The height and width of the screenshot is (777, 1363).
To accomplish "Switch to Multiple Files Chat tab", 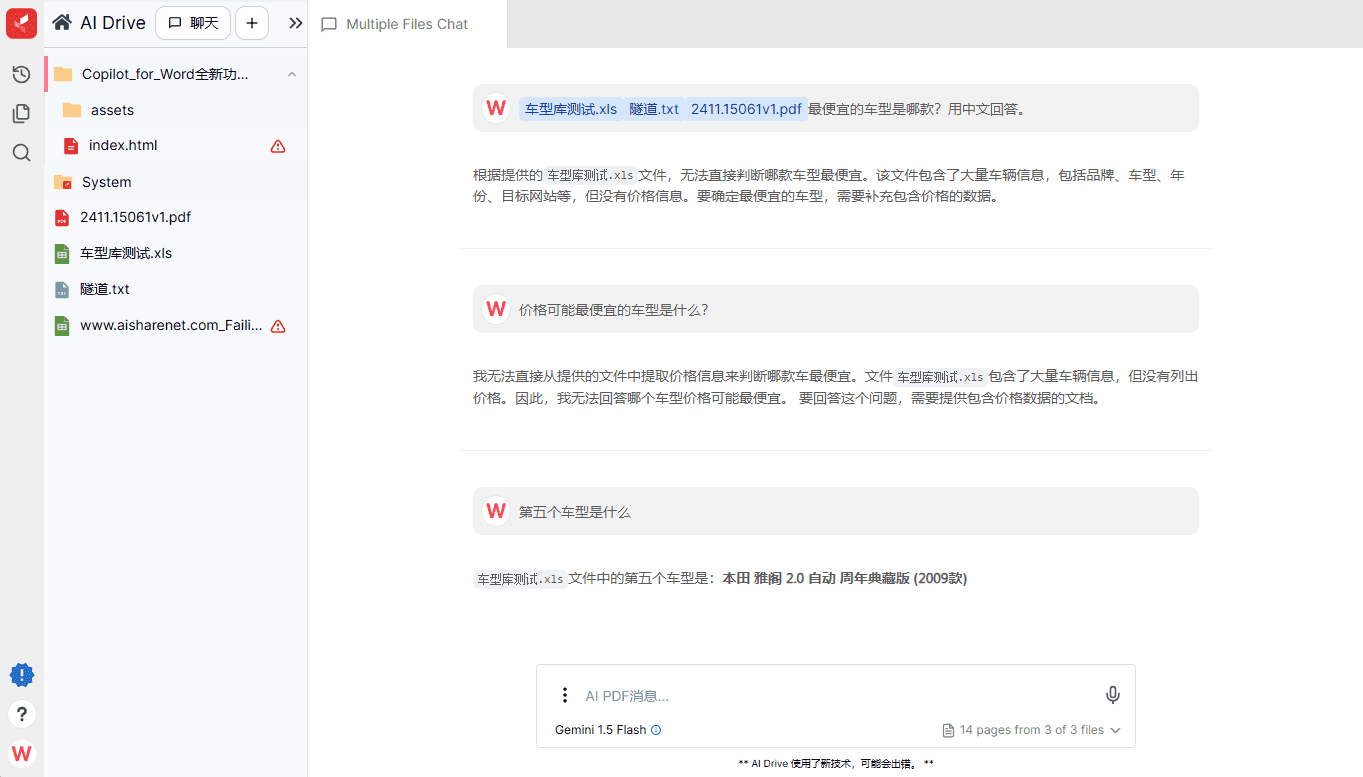I will (407, 24).
